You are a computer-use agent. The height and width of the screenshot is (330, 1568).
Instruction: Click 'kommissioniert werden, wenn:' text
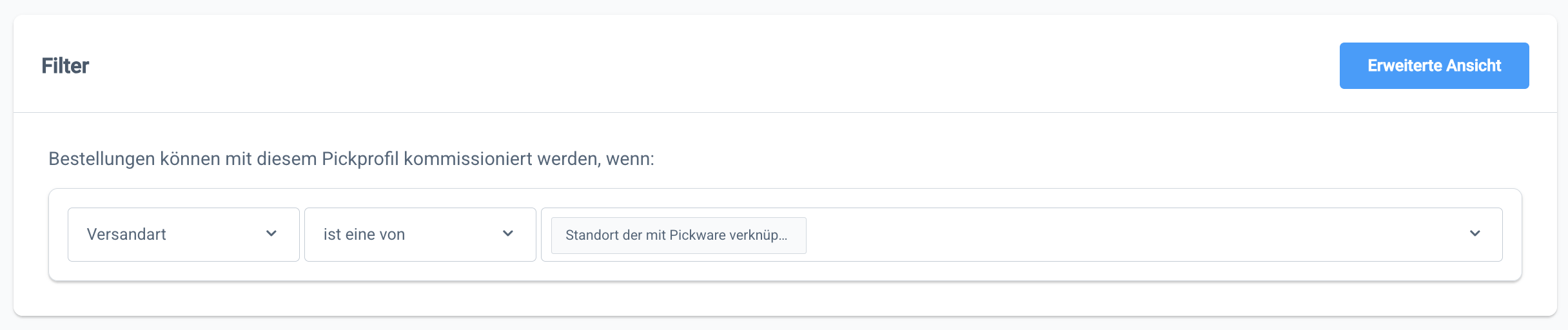tap(529, 159)
